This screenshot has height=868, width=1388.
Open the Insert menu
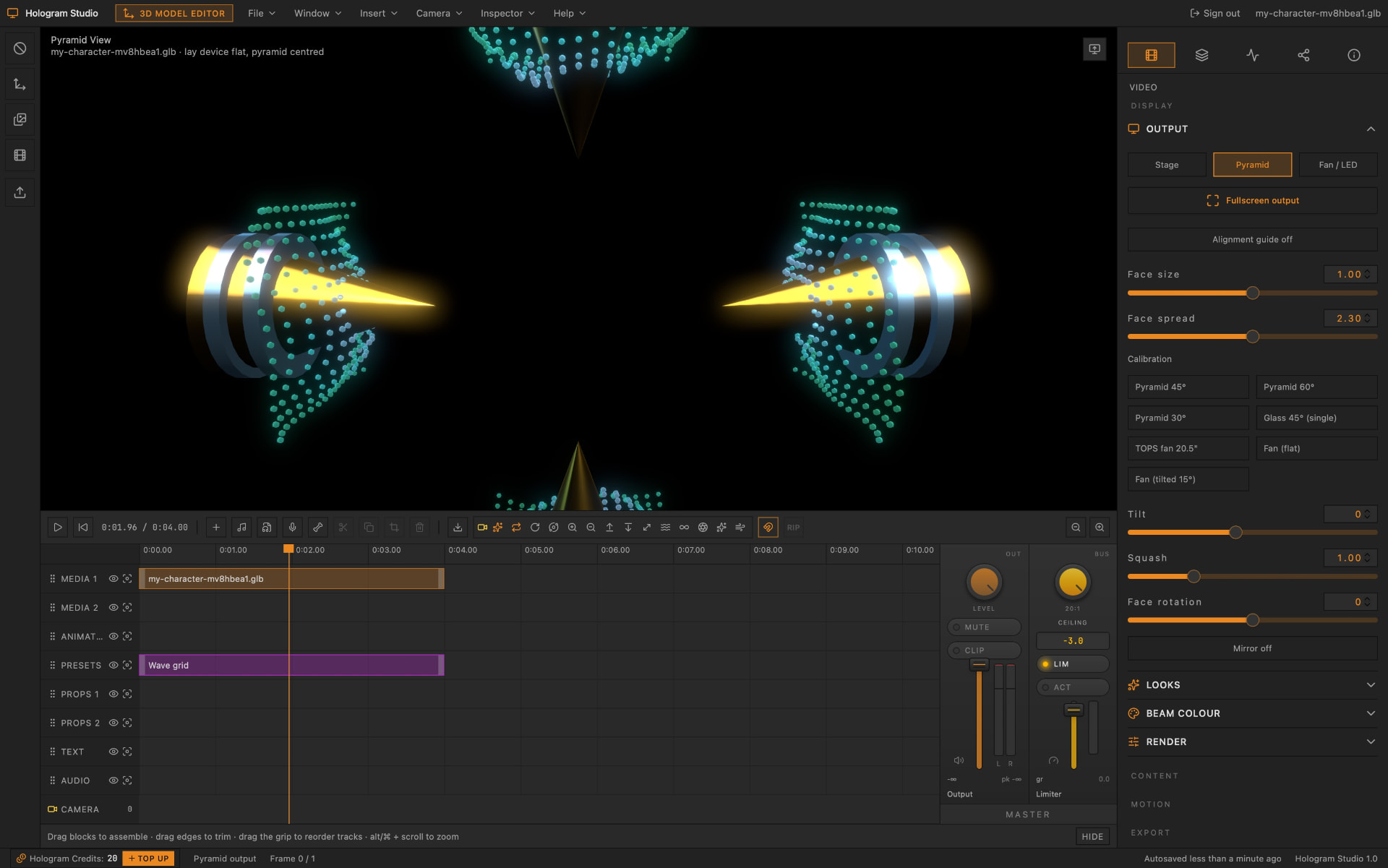pos(379,13)
